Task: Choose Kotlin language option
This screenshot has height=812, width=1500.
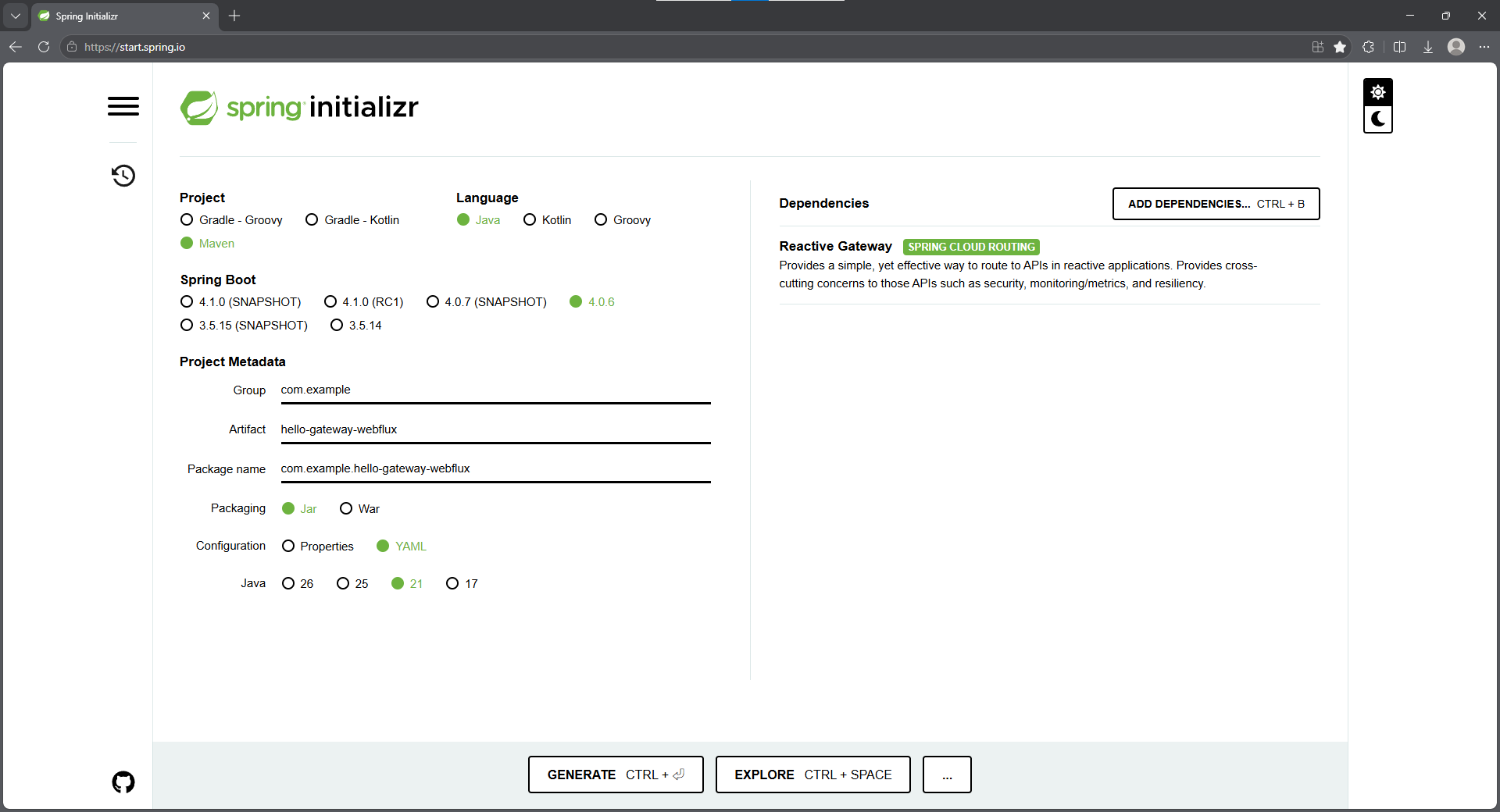Action: tap(547, 220)
